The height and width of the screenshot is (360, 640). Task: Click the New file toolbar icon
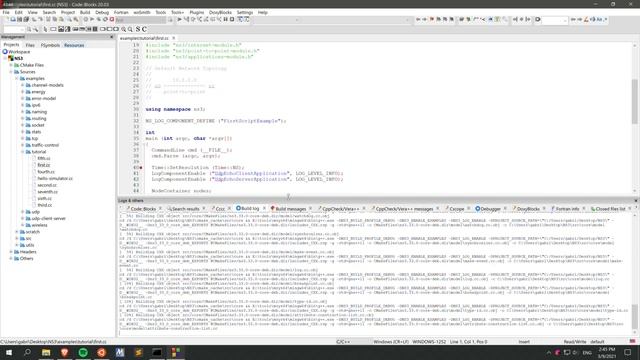[x=7, y=19]
